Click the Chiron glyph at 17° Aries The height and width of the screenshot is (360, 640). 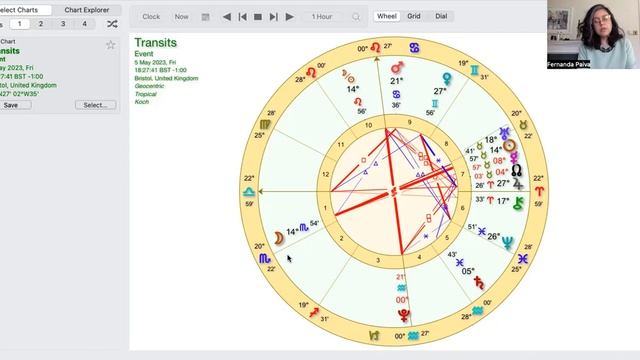coord(518,203)
